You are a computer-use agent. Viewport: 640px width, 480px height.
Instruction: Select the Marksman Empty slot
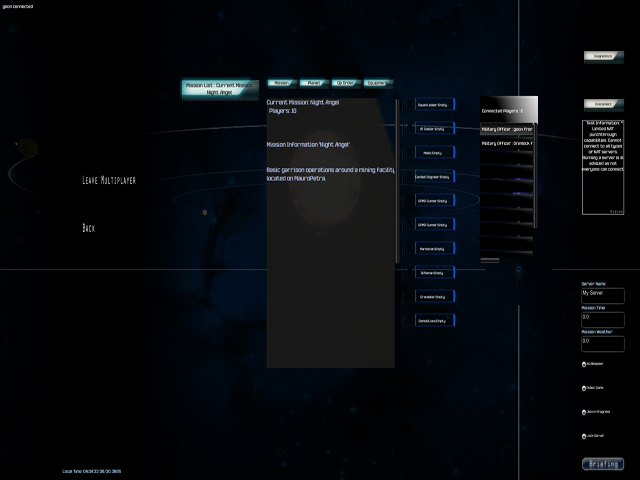[x=435, y=249]
